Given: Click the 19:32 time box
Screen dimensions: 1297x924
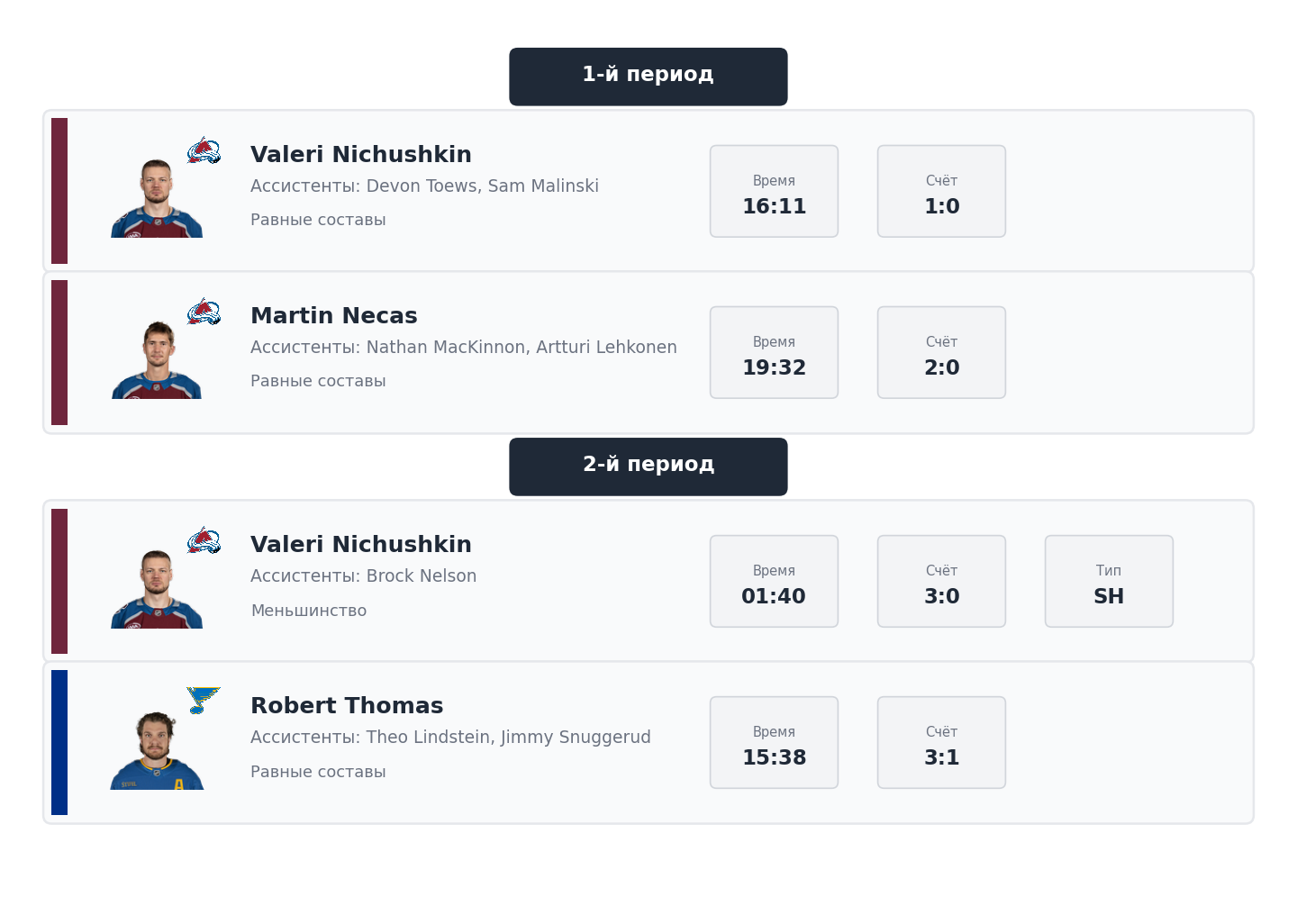Looking at the screenshot, I should (774, 353).
